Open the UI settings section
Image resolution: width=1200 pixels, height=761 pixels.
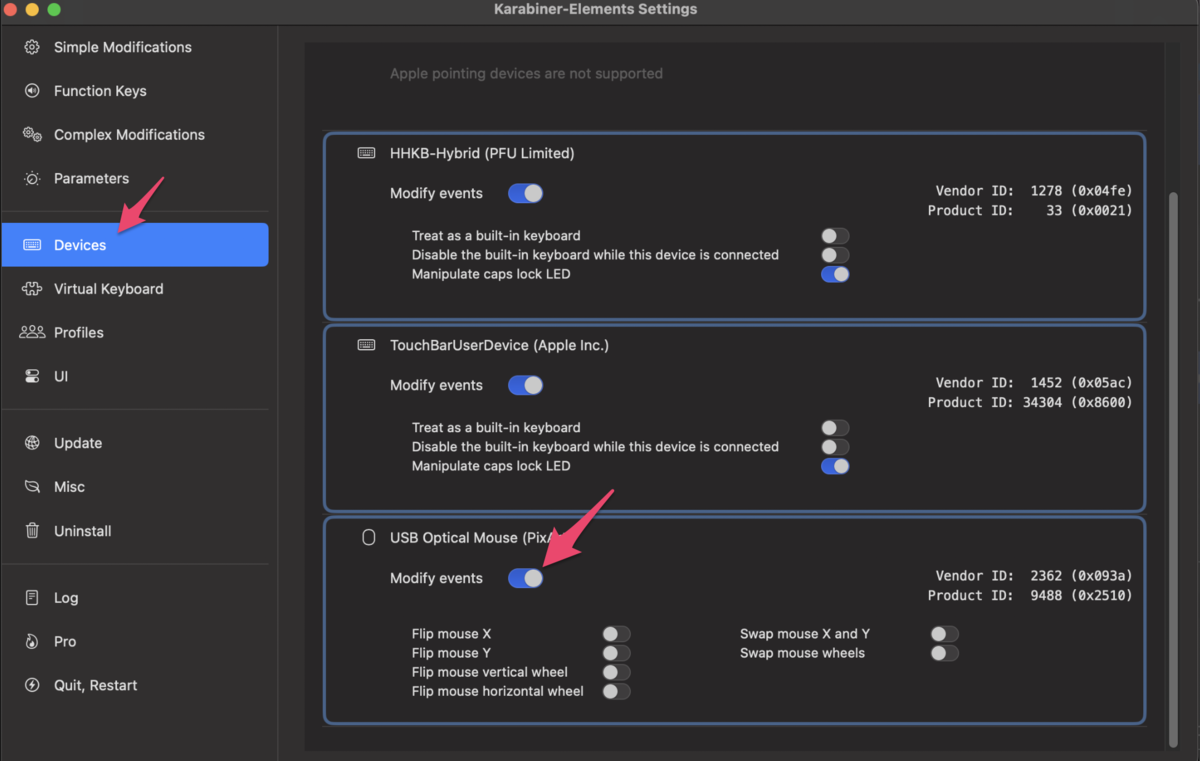click(x=135, y=377)
